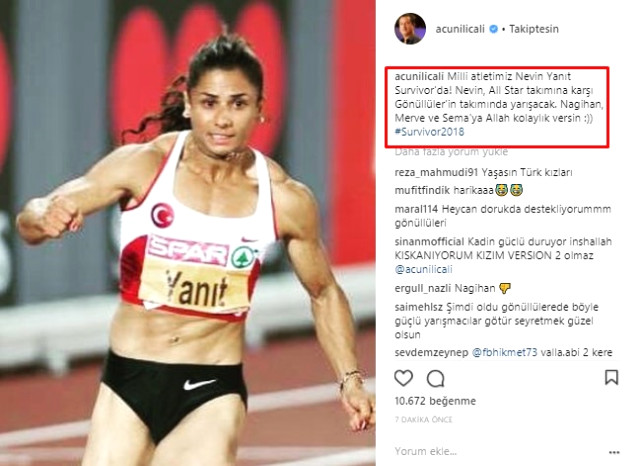Screen dimensions: 640x466
Task: Like the post with the heart icon
Action: pyautogui.click(x=403, y=378)
